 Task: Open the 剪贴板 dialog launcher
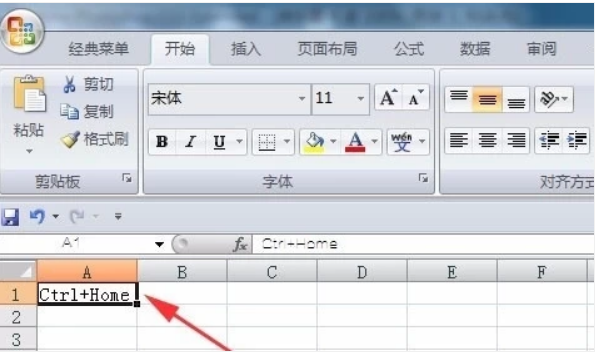pyautogui.click(x=127, y=178)
